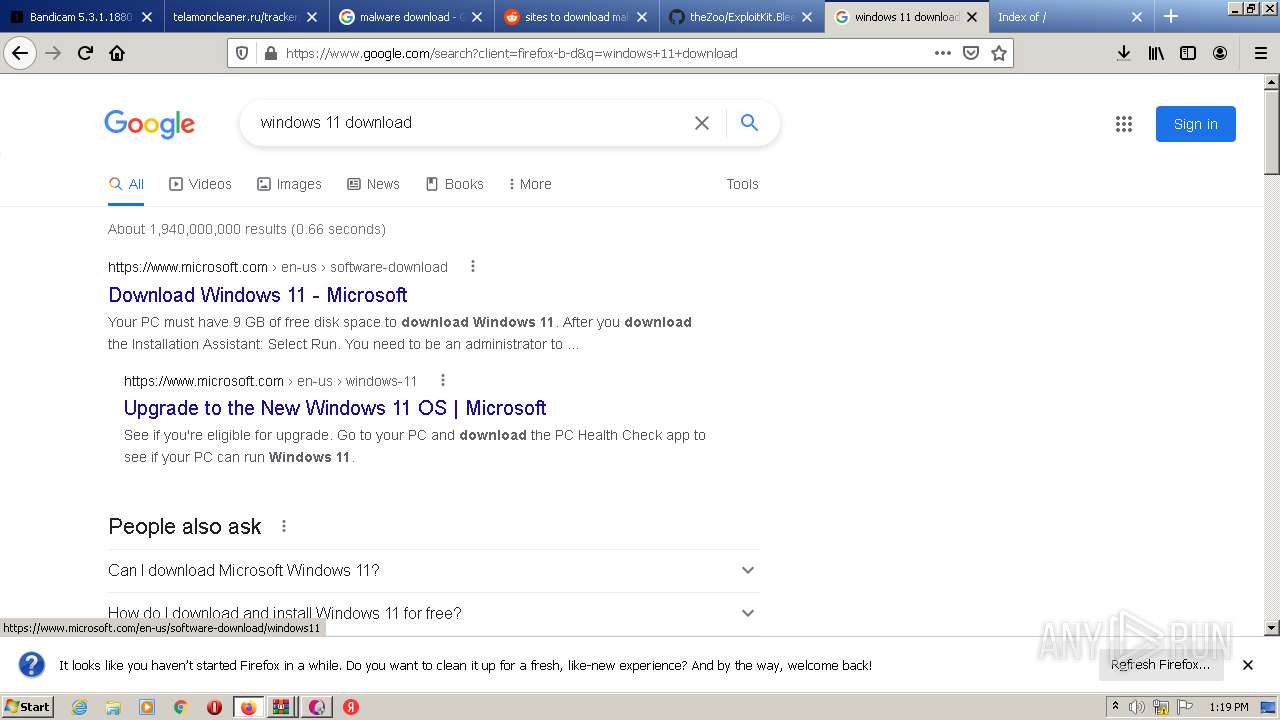This screenshot has width=1280, height=720.
Task: Open Upgrade to the New Windows 11 link
Action: [x=335, y=408]
